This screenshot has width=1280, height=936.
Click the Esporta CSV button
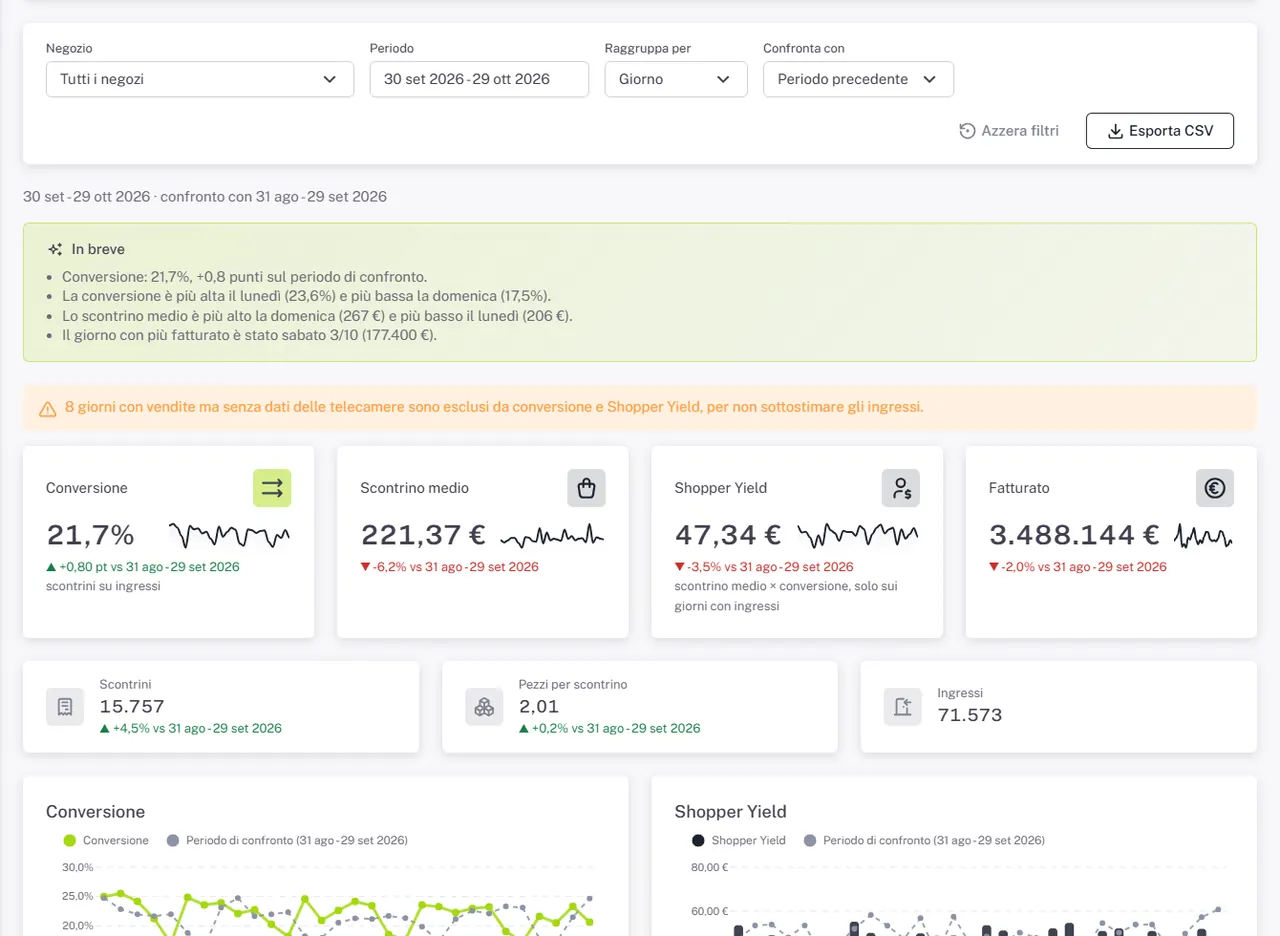click(1160, 131)
